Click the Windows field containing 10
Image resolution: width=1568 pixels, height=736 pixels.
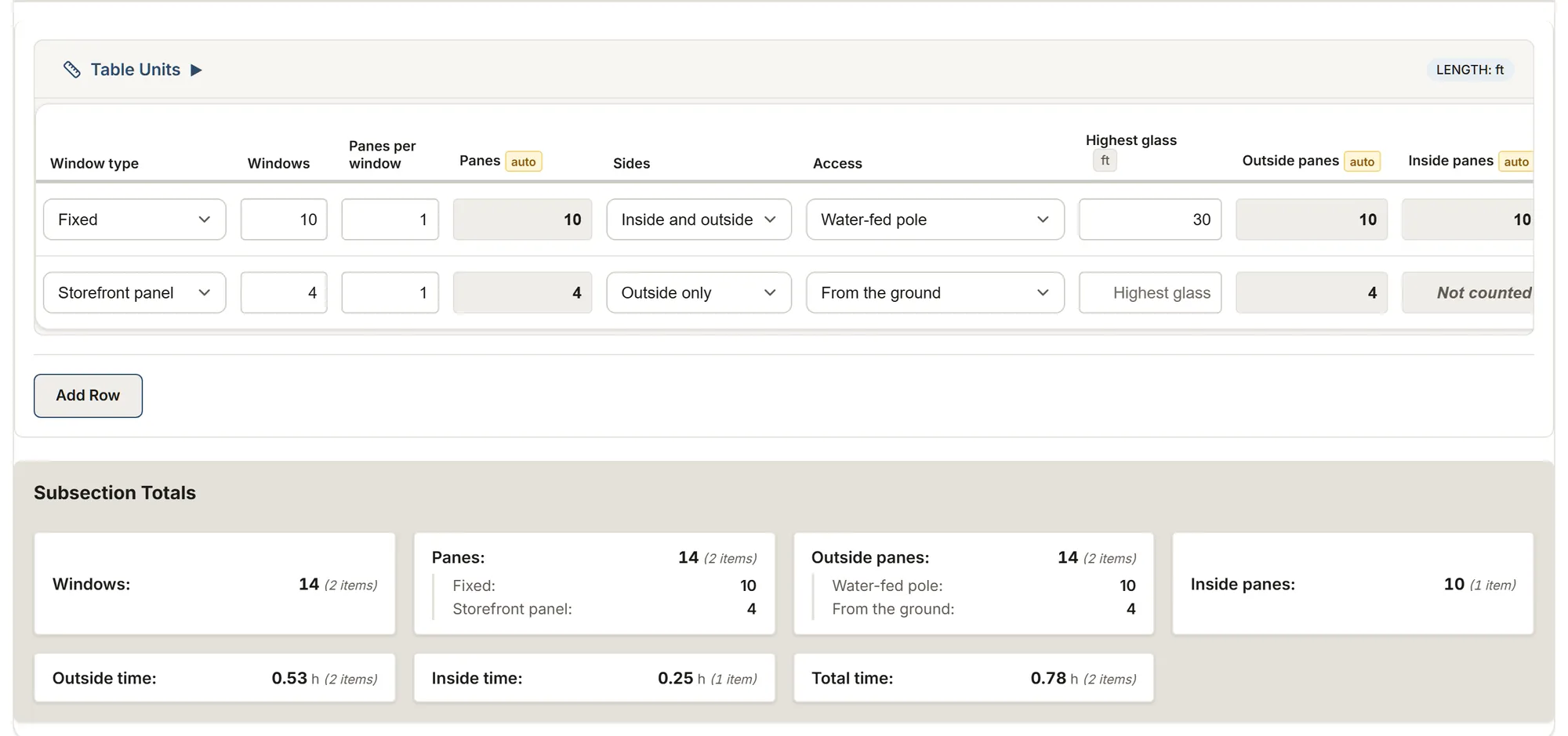point(284,219)
